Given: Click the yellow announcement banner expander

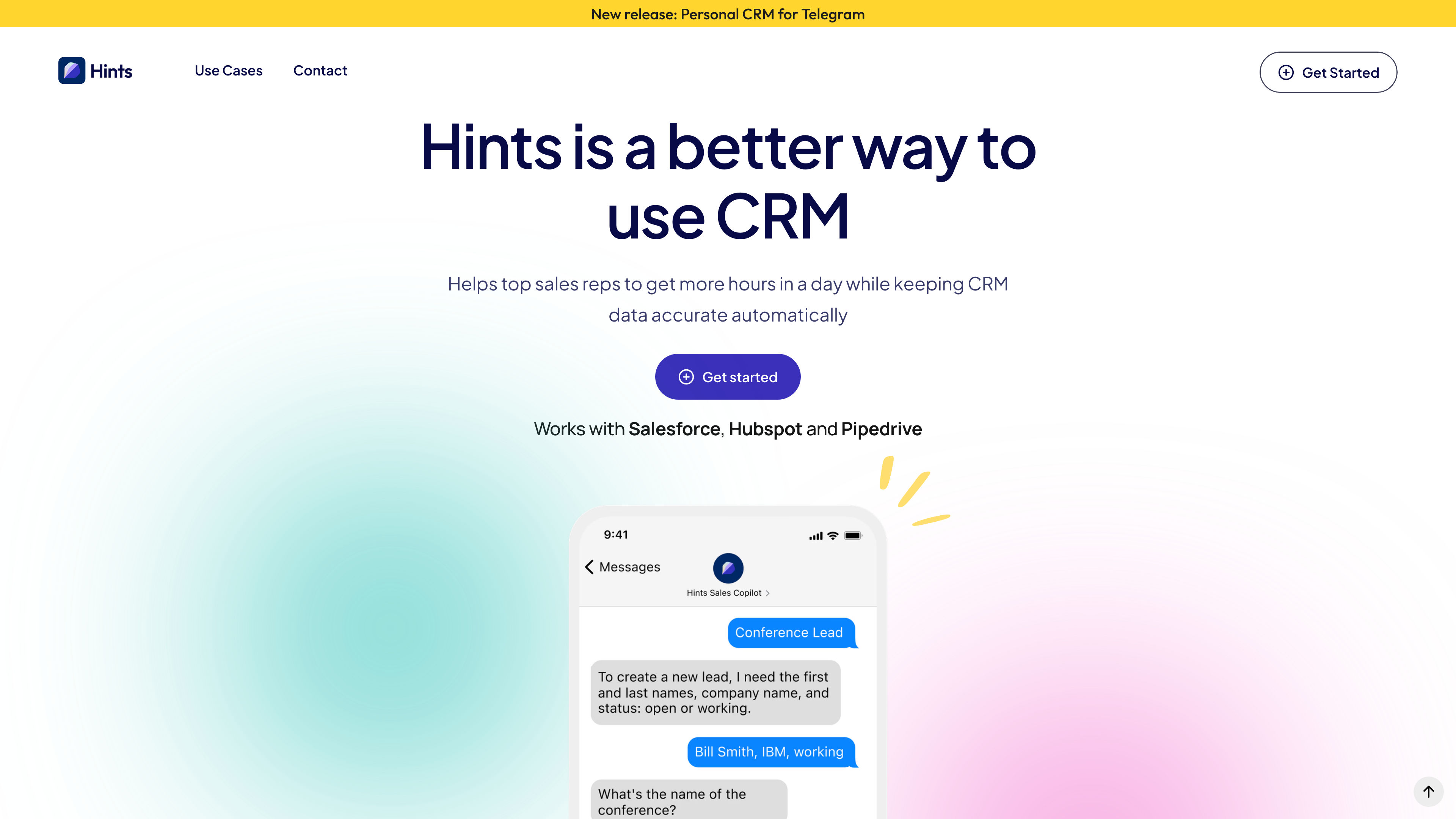Looking at the screenshot, I should coord(728,14).
